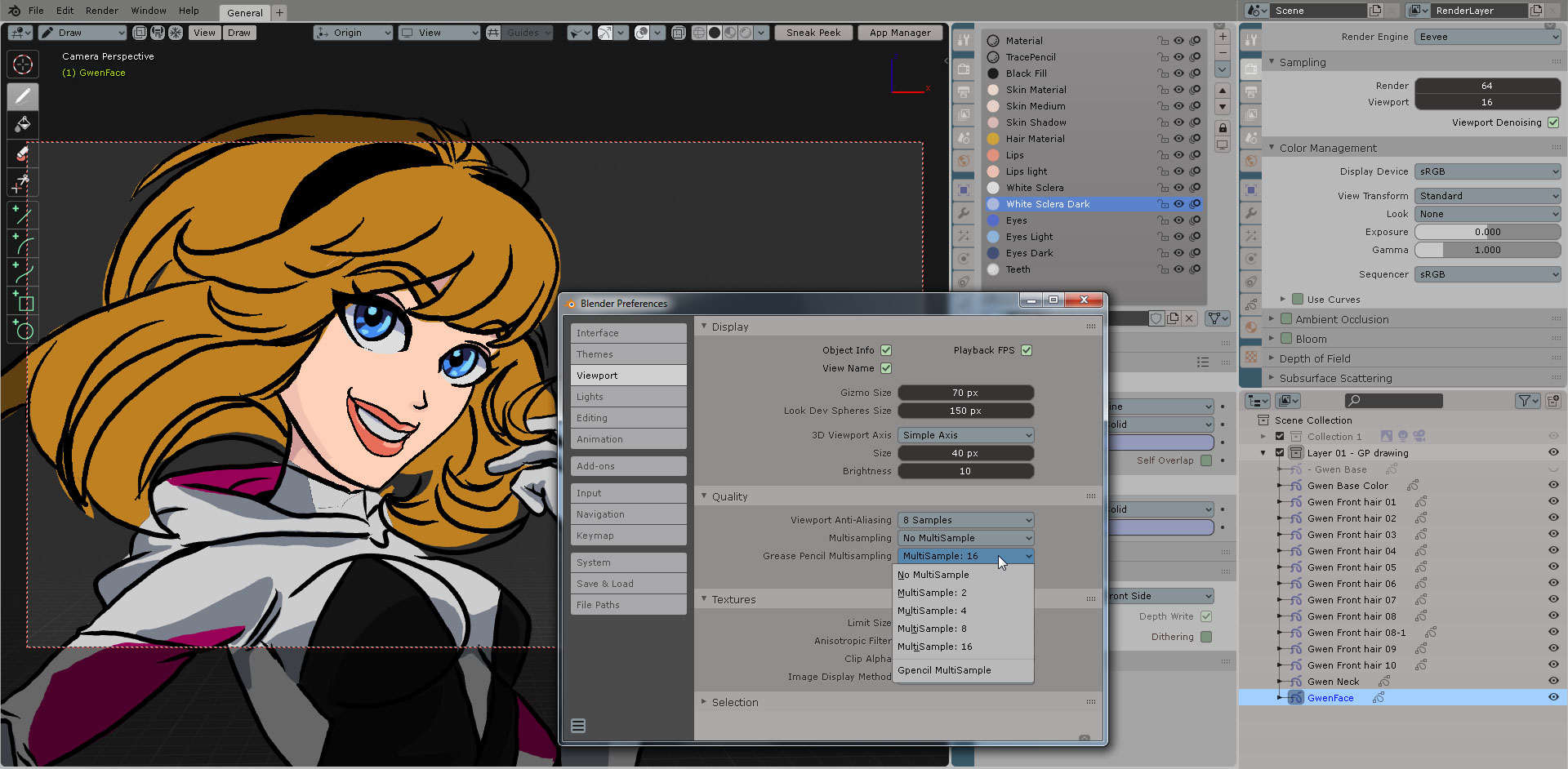Choose No MultiSample option

tap(964, 575)
